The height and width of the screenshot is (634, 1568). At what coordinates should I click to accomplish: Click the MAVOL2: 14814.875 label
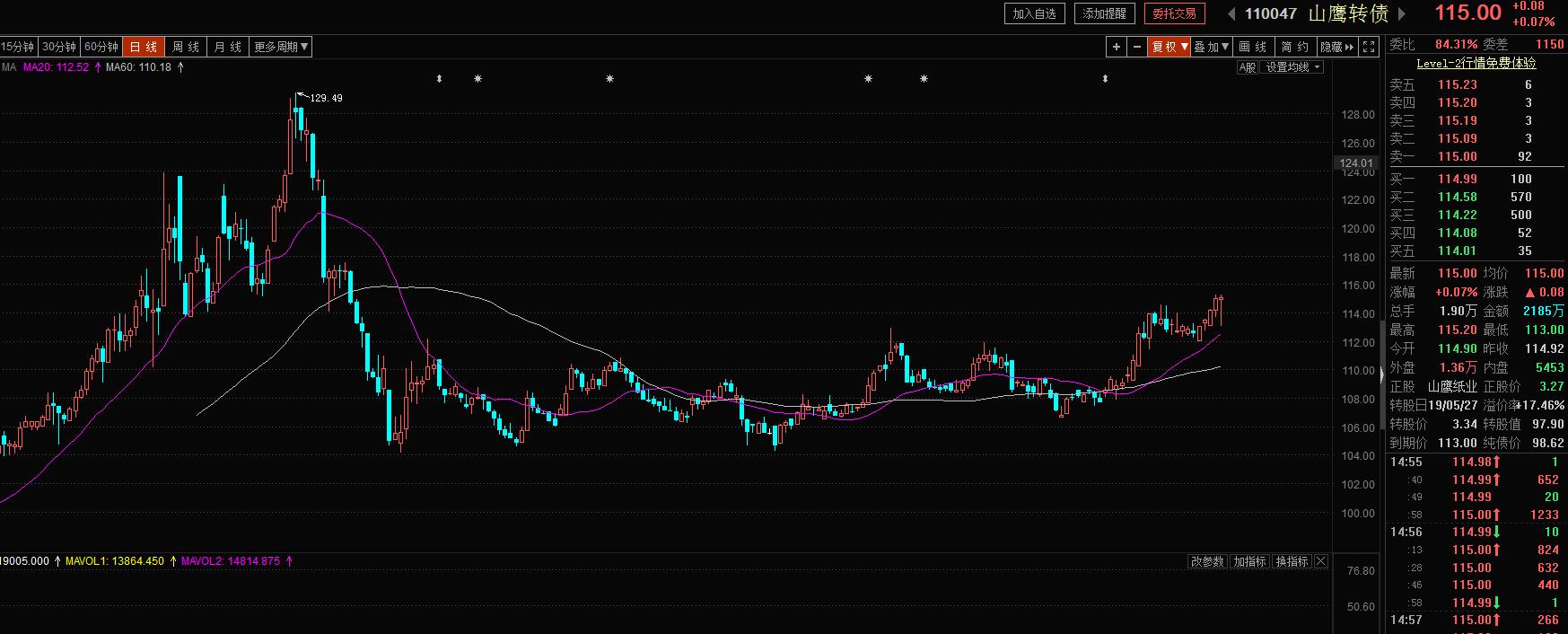point(231,561)
